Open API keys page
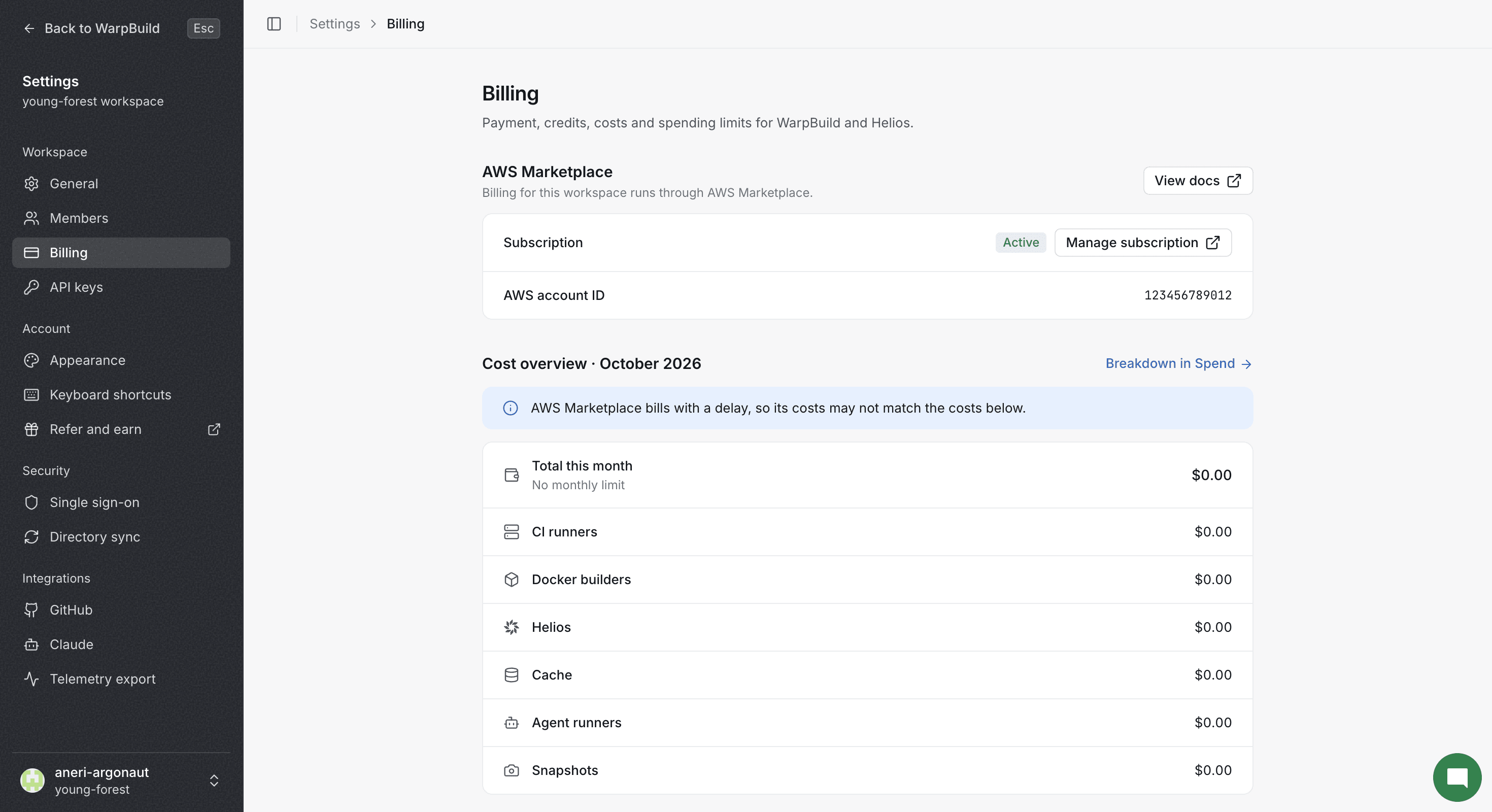Image resolution: width=1492 pixels, height=812 pixels. pyautogui.click(x=121, y=287)
